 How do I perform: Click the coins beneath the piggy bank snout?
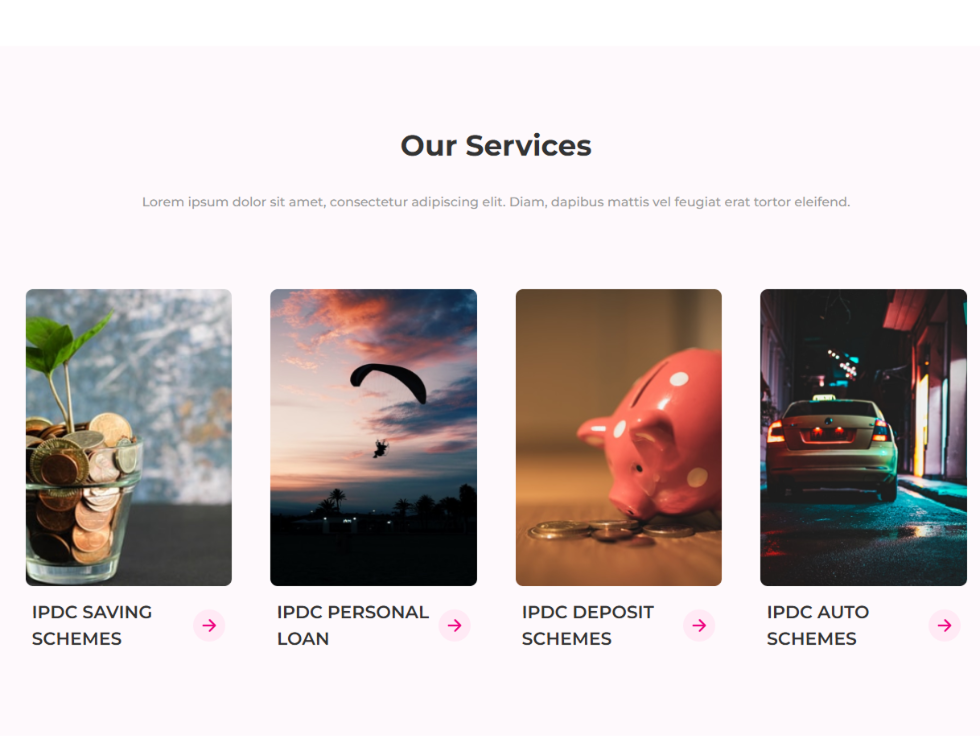(609, 531)
